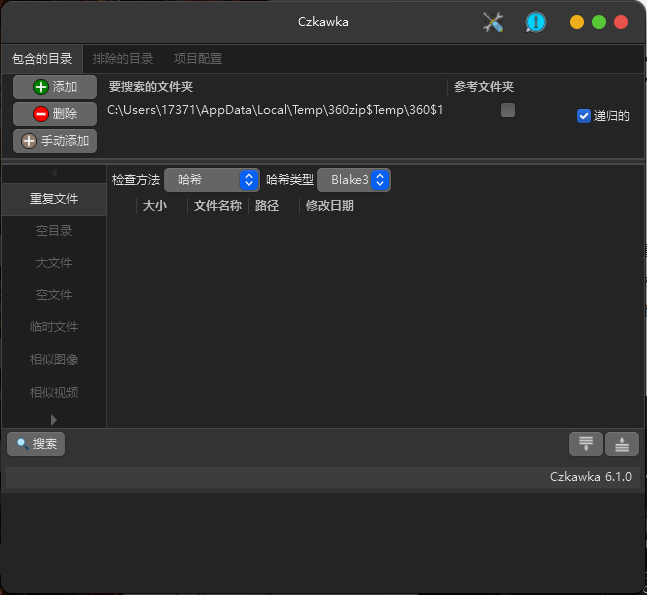Image resolution: width=647 pixels, height=595 pixels.
Task: Toggle the 递归的 recursive checkbox
Action: point(584,116)
